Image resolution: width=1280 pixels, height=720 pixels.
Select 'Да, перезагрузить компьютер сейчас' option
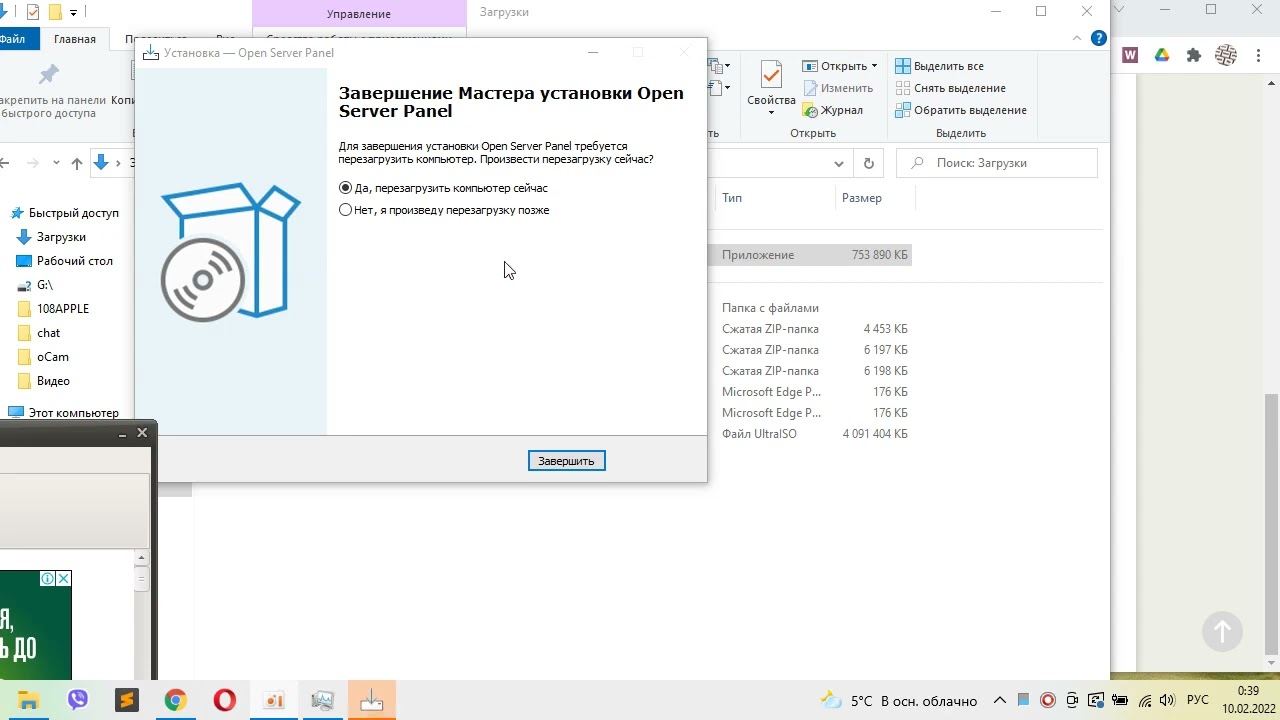tap(444, 188)
